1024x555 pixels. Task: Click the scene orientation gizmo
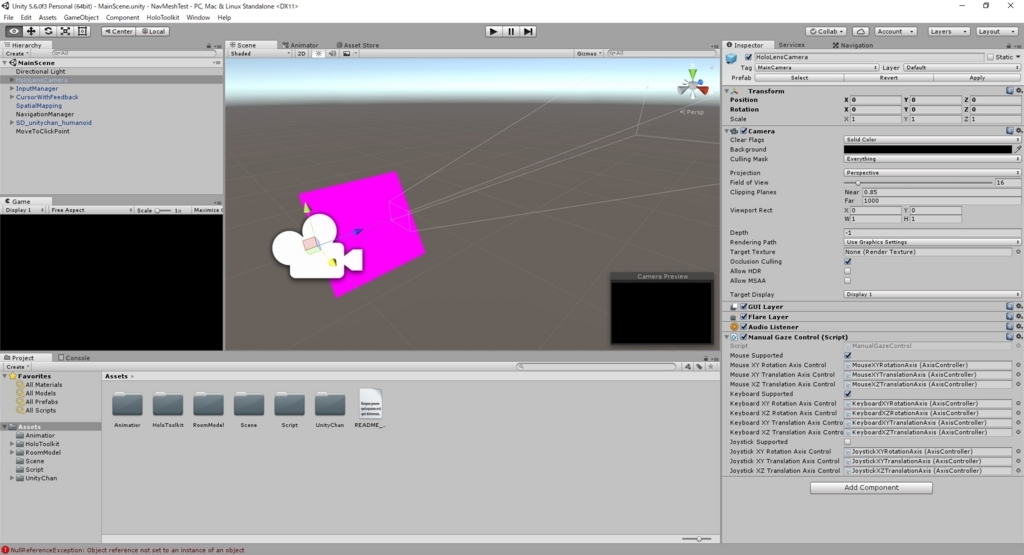point(692,85)
